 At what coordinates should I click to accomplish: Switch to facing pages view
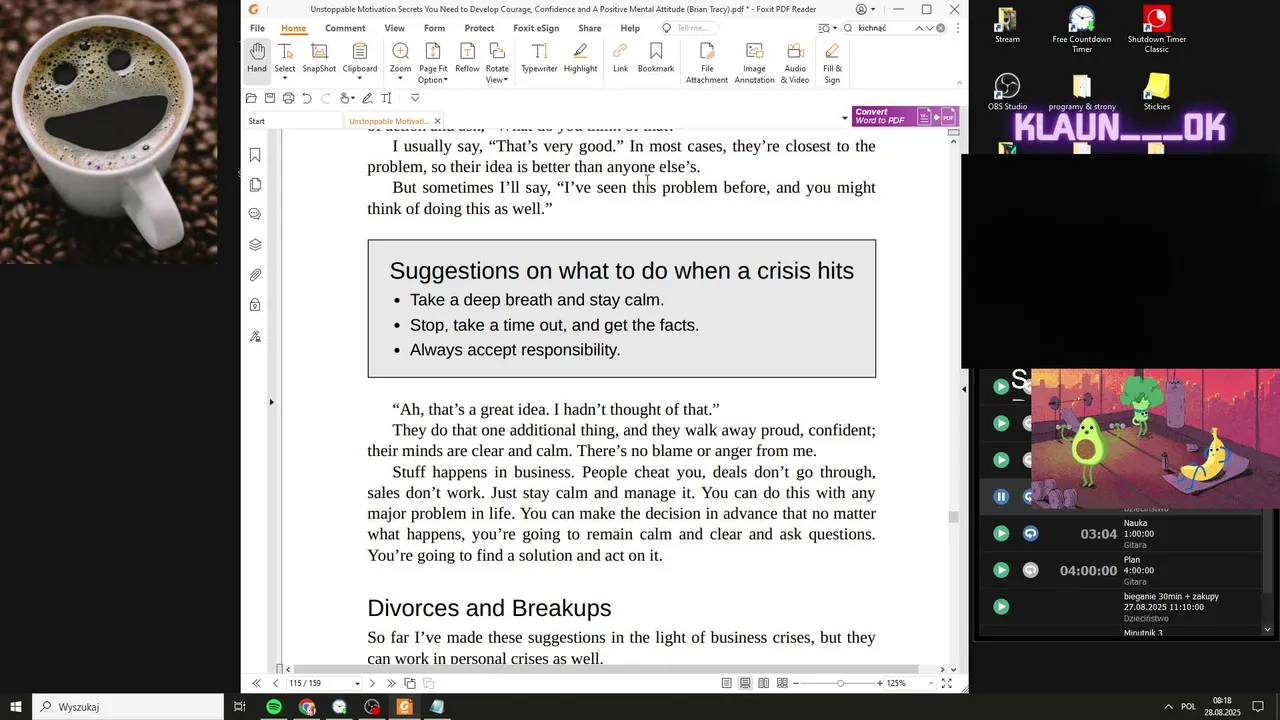[x=763, y=683]
